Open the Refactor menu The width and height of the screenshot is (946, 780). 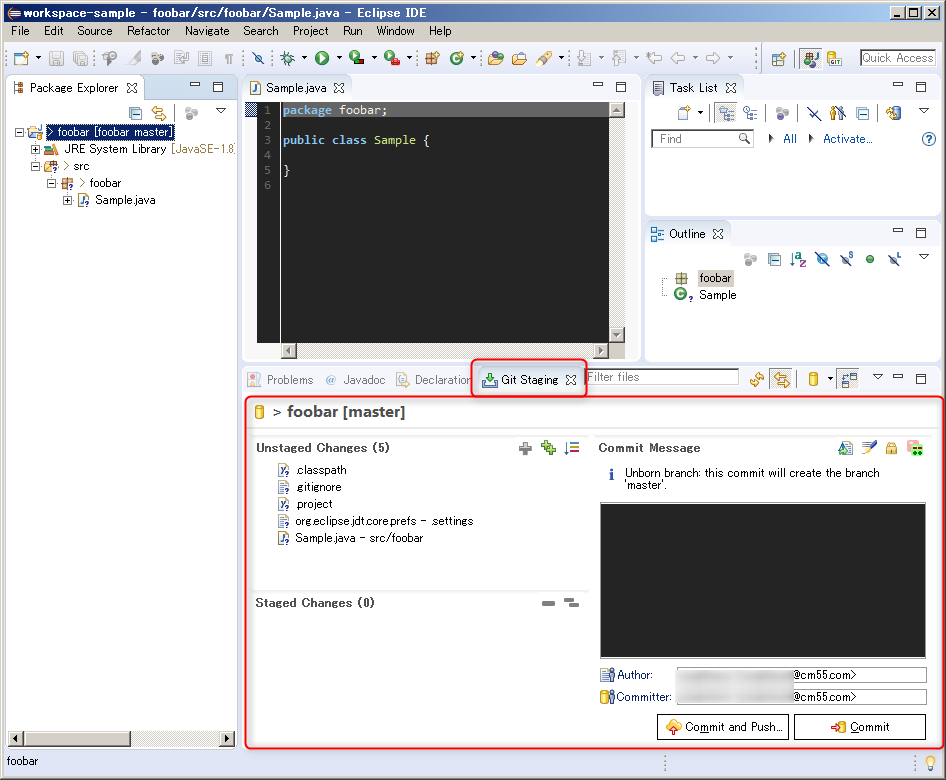coord(148,31)
